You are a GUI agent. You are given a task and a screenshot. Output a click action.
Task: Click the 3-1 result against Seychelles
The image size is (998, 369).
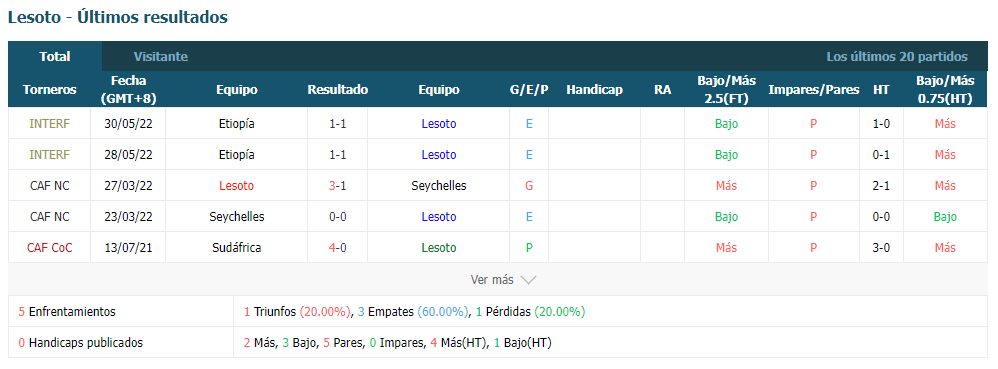(337, 186)
